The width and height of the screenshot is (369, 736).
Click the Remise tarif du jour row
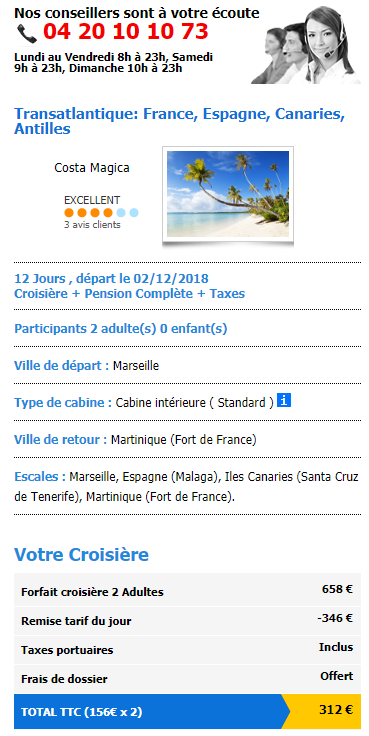point(187,621)
